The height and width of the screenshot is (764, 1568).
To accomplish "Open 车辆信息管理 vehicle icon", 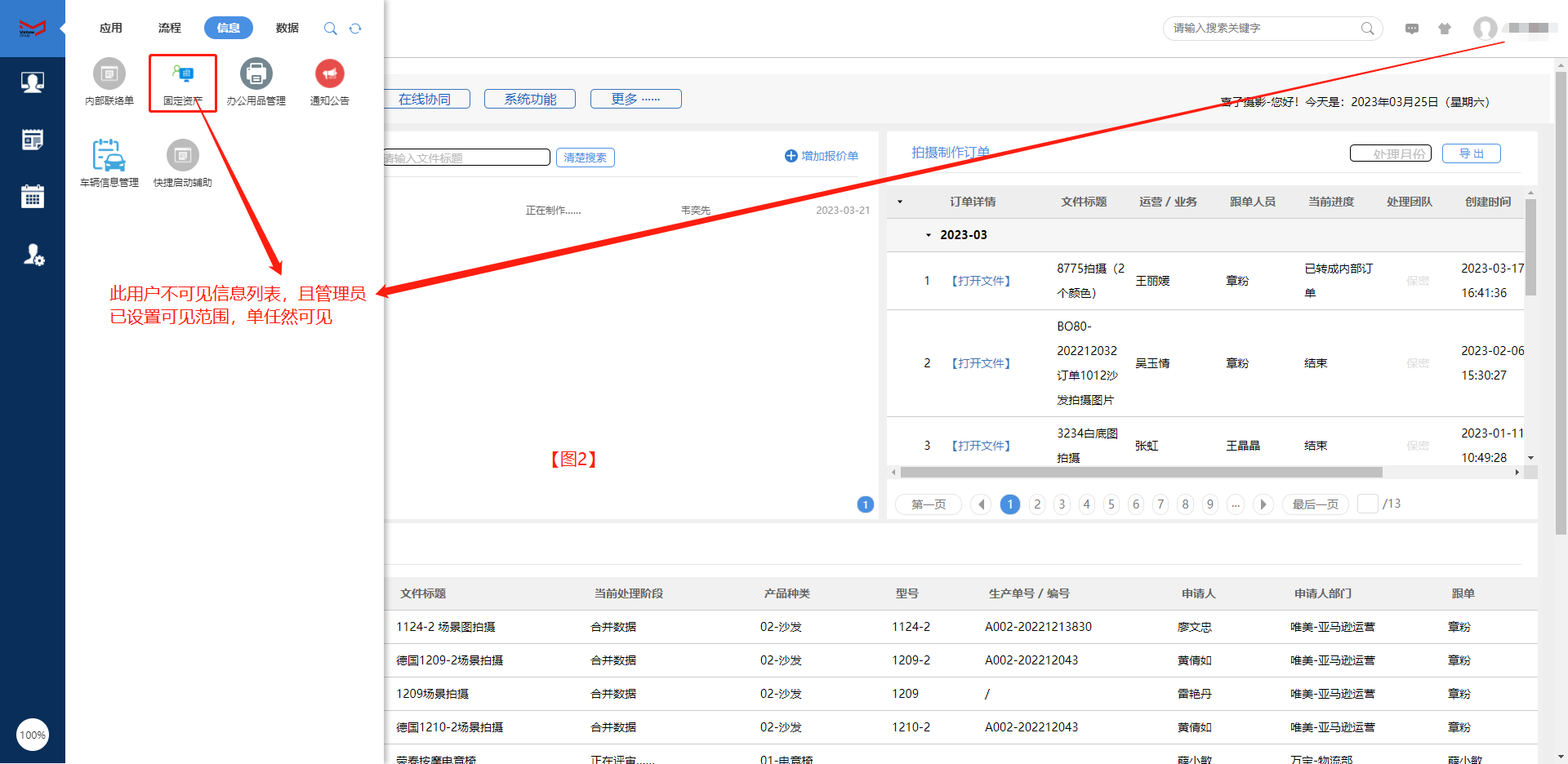I will [x=109, y=155].
